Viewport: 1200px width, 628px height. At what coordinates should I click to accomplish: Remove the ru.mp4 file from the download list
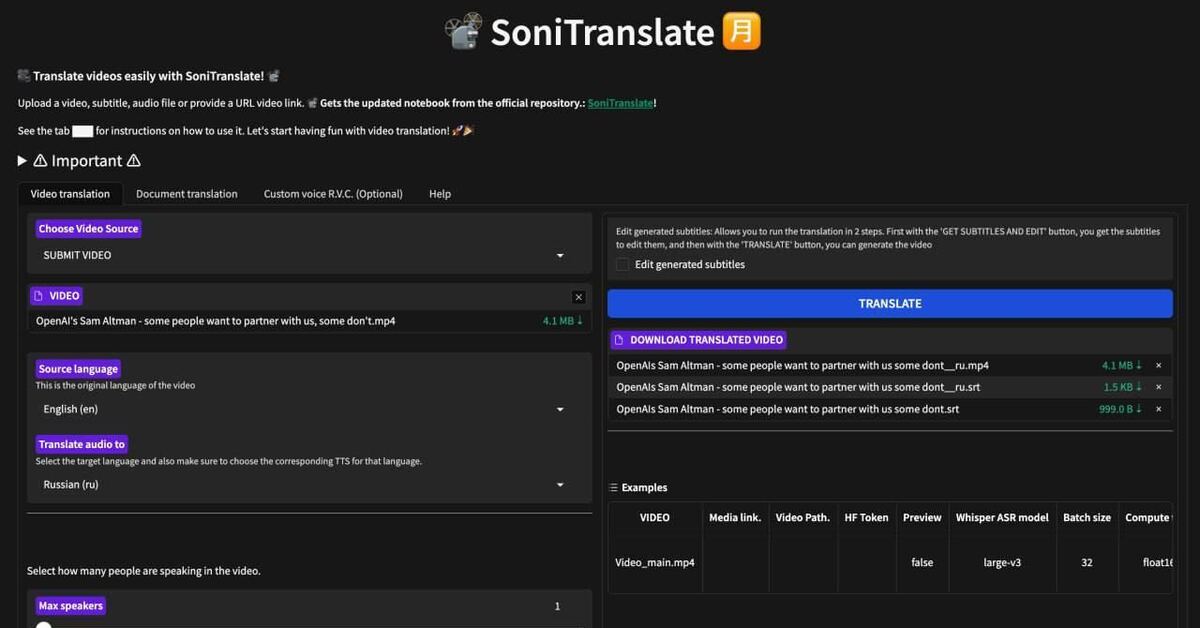pyautogui.click(x=1159, y=366)
